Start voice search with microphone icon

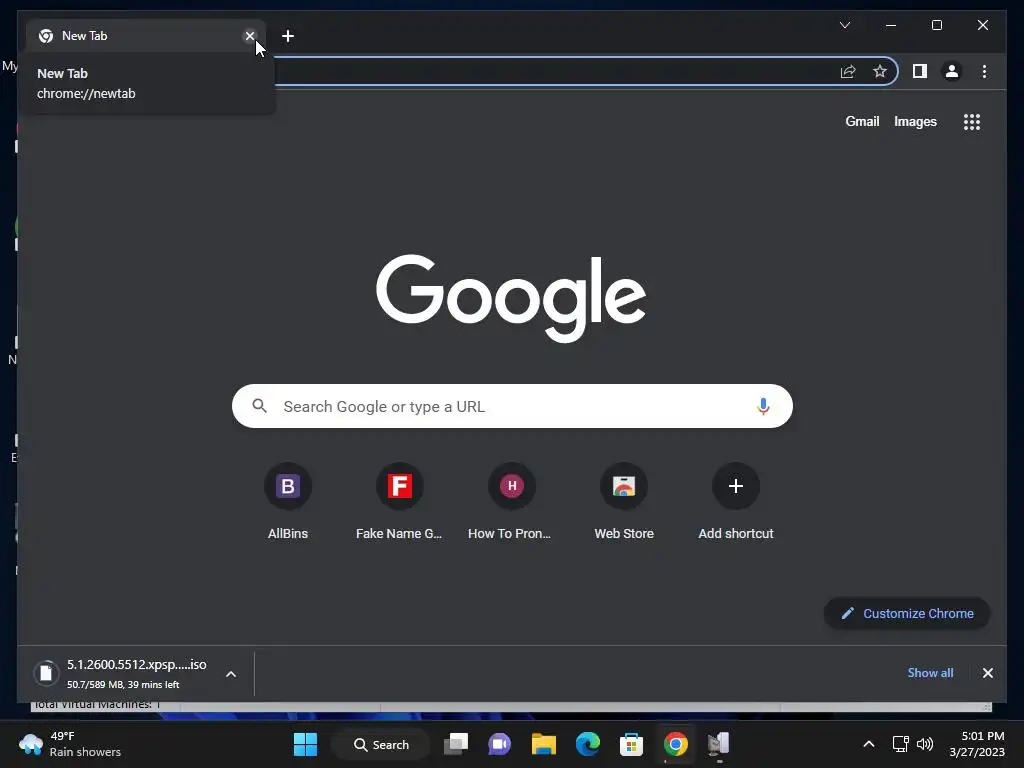(x=763, y=406)
